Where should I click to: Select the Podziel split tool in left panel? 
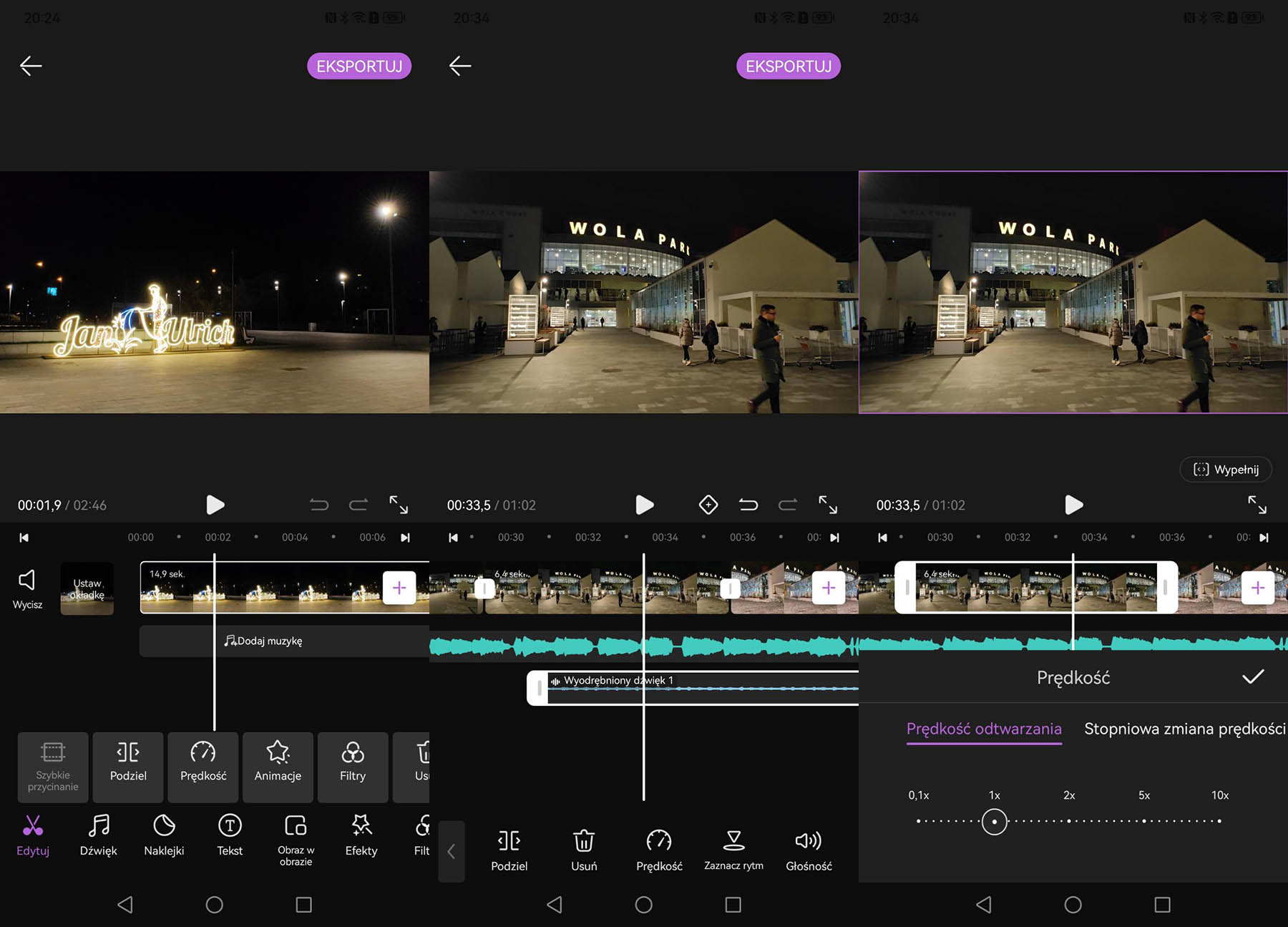pyautogui.click(x=128, y=767)
